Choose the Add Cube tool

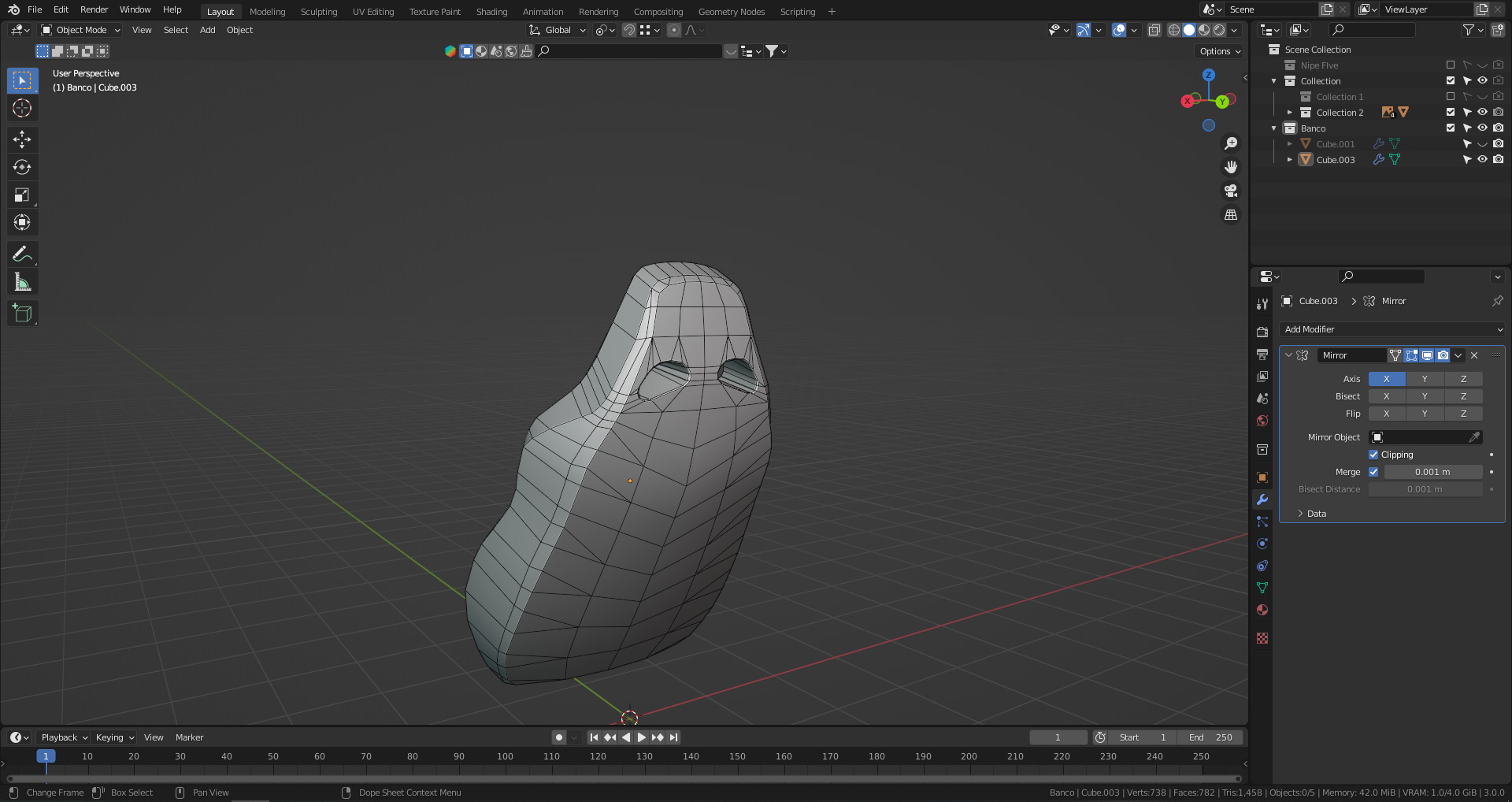coord(22,313)
